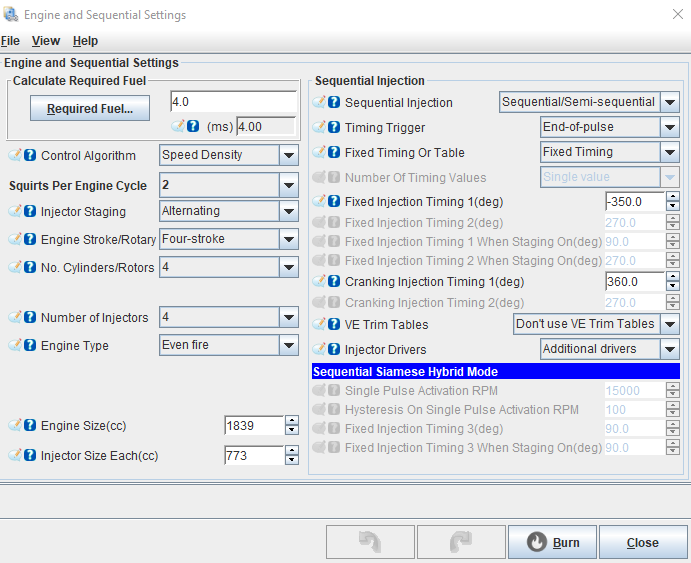Click help icon for Fixed Timing Or Table
The width and height of the screenshot is (691, 563).
[x=334, y=152]
